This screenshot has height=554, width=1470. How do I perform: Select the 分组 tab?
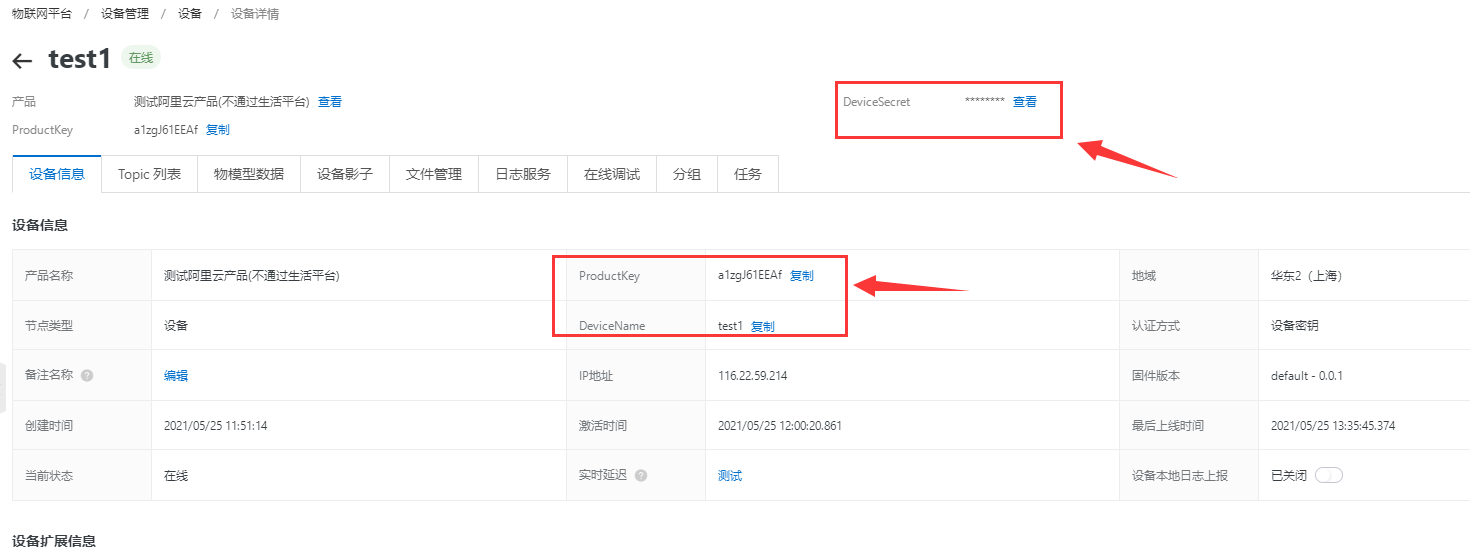point(687,174)
